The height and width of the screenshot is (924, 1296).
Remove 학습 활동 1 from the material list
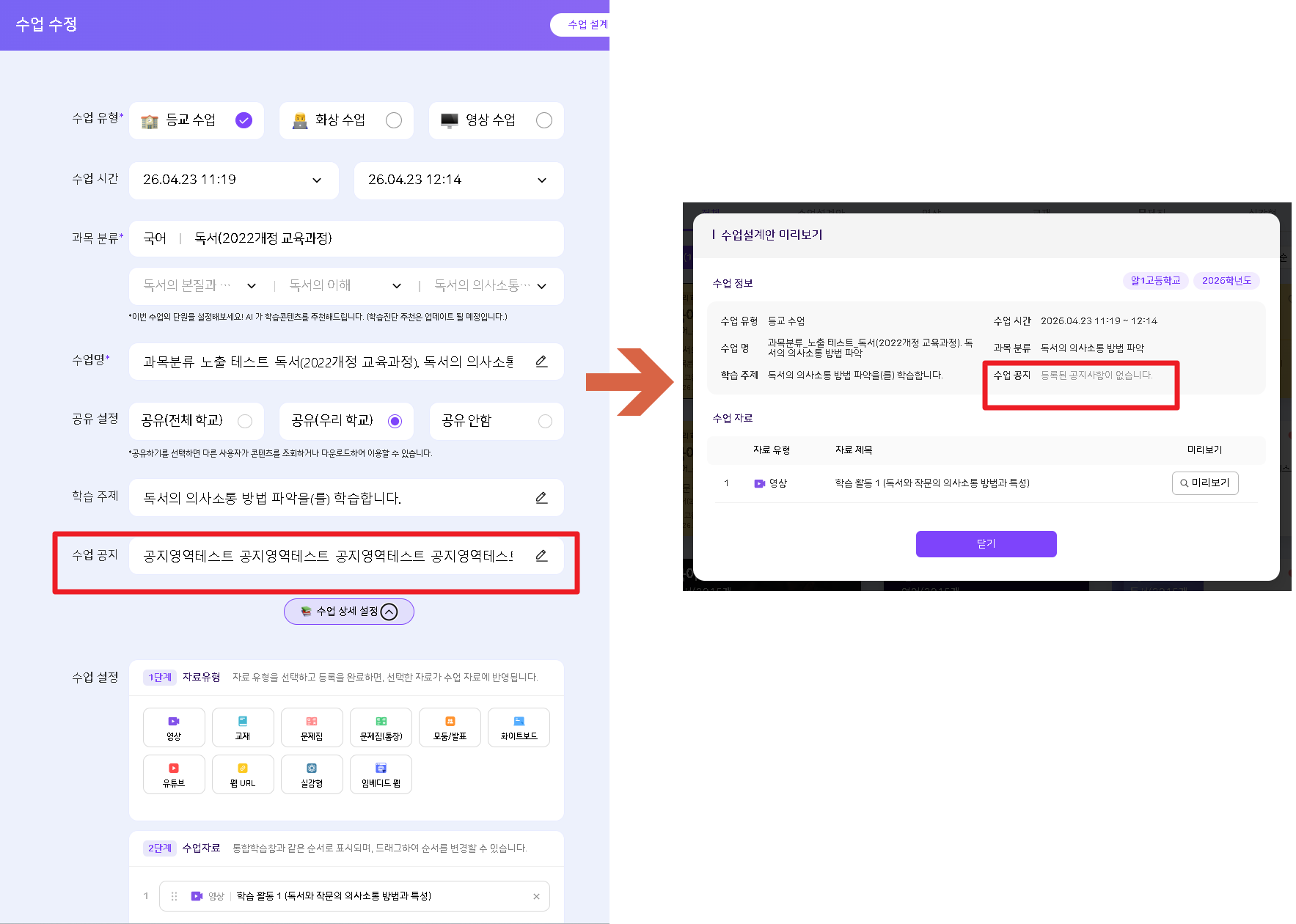click(536, 896)
